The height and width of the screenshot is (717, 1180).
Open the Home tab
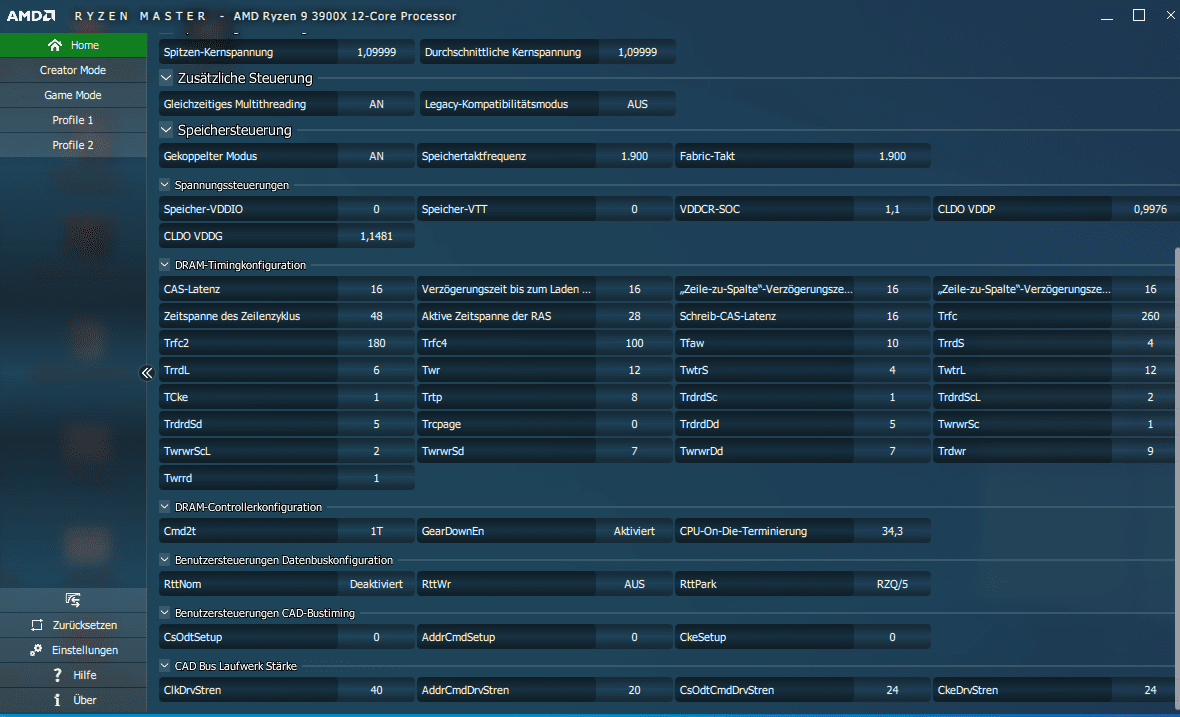[x=73, y=45]
